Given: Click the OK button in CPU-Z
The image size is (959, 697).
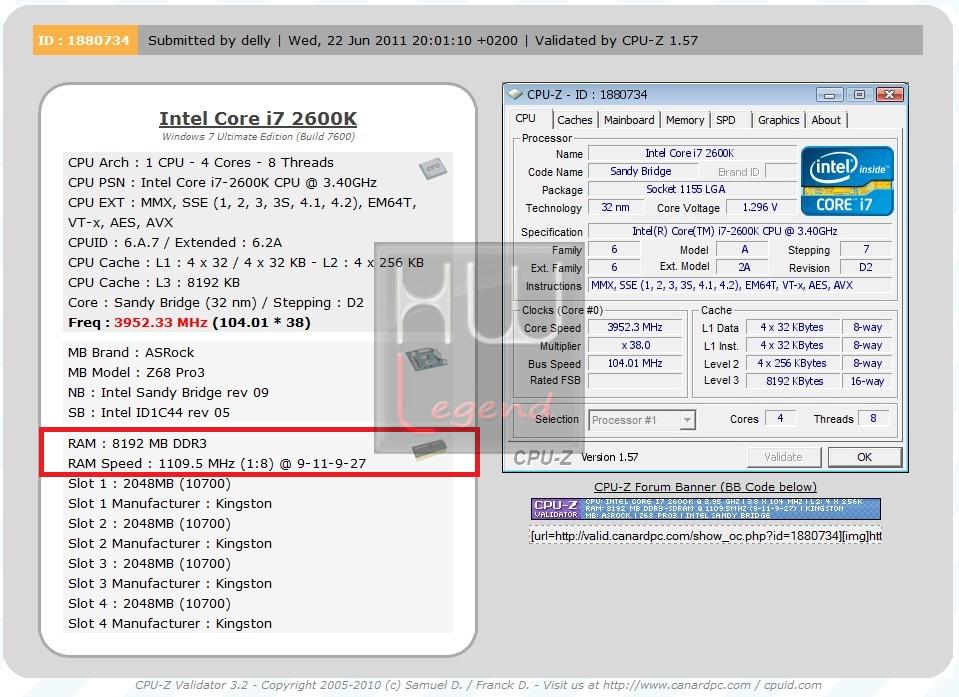Looking at the screenshot, I should [x=864, y=457].
